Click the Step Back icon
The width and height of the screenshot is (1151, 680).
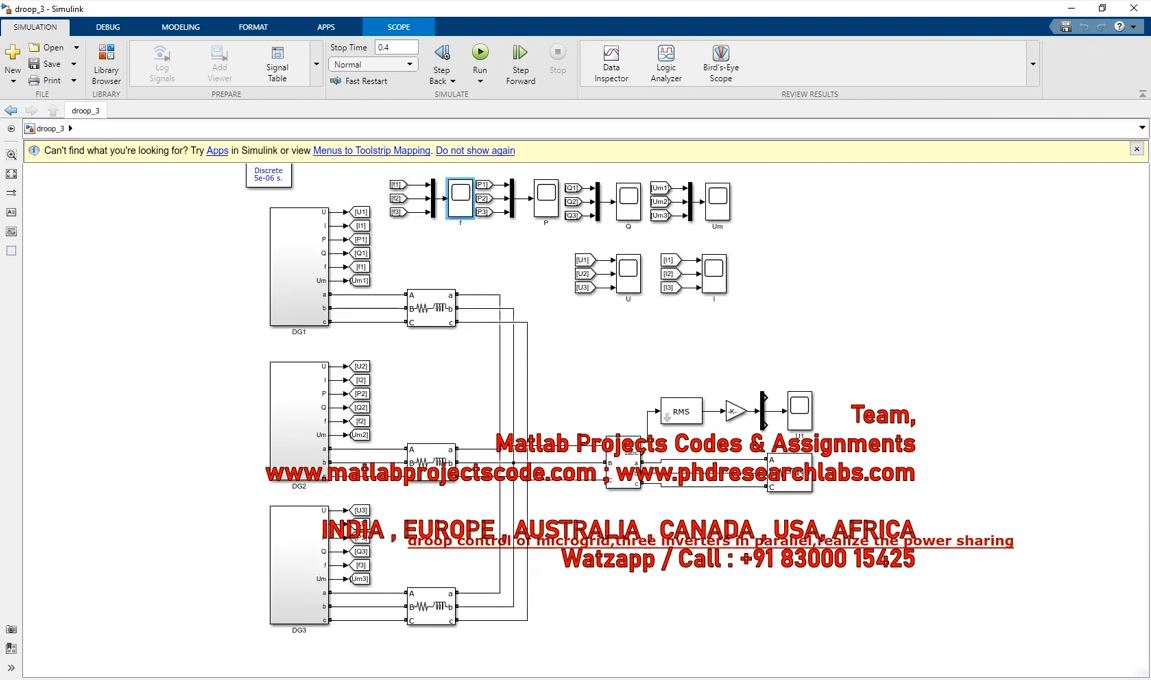click(x=441, y=53)
